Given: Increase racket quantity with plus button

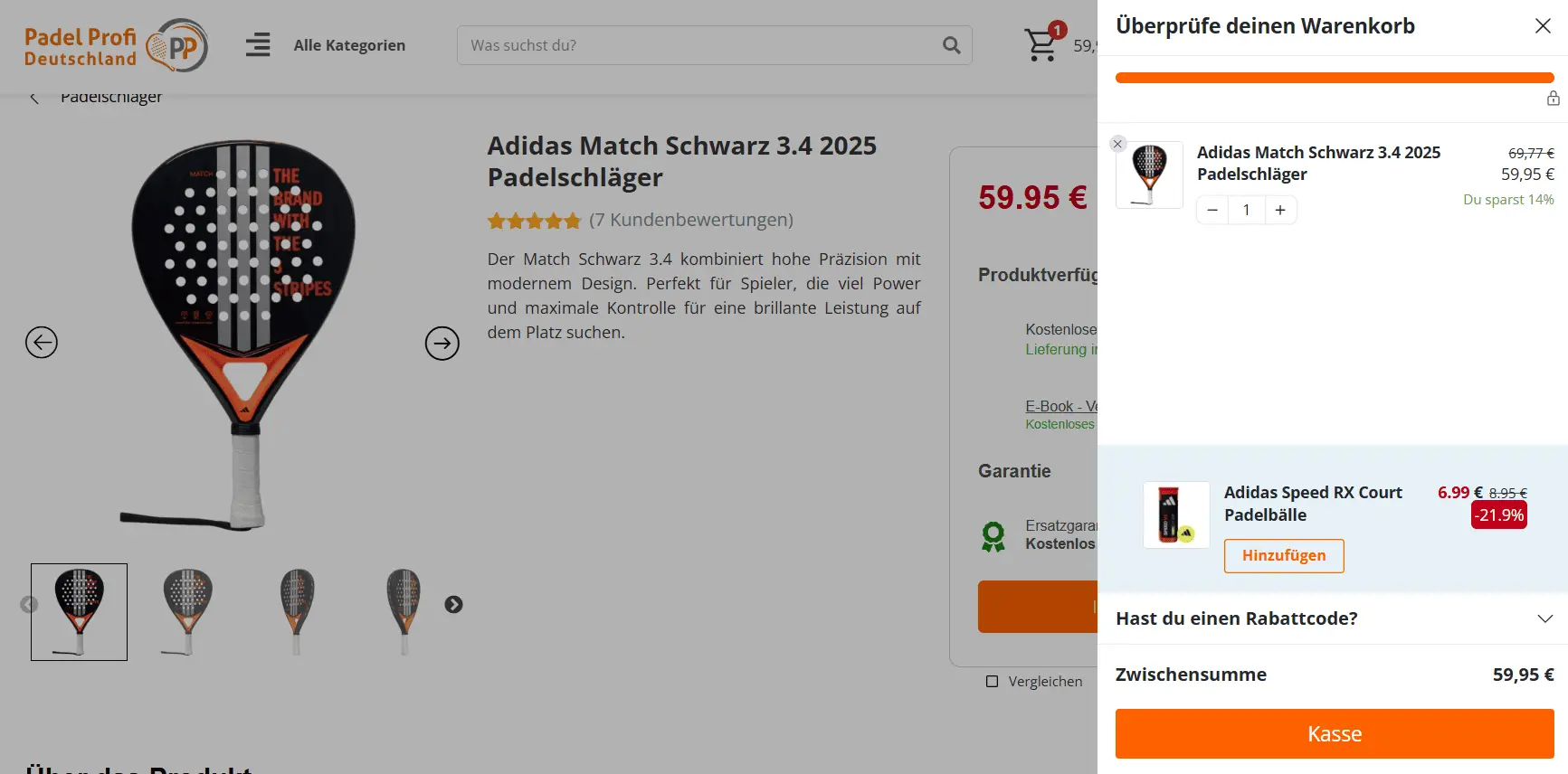Looking at the screenshot, I should 1280,210.
